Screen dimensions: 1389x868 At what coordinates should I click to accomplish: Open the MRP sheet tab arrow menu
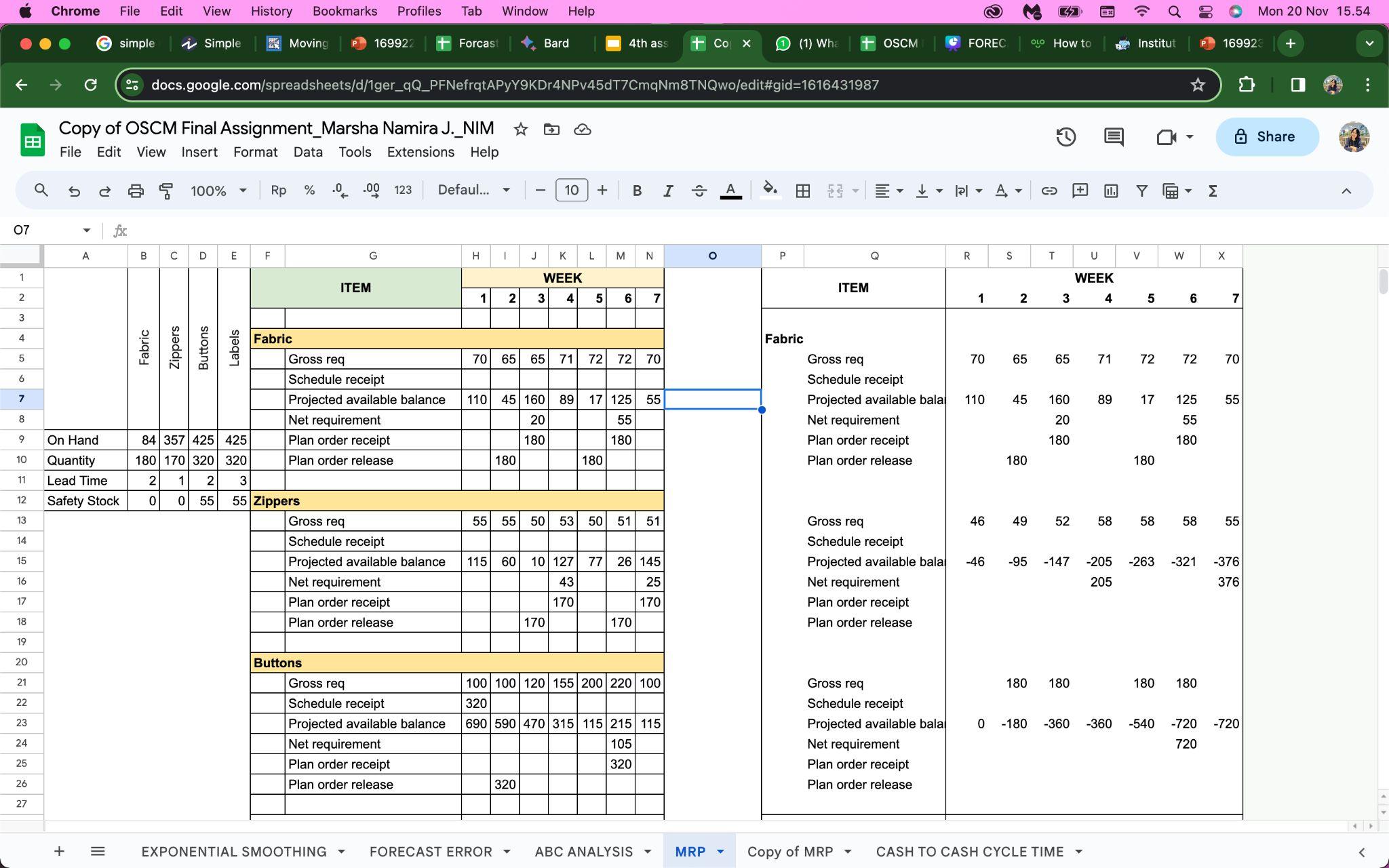click(x=720, y=851)
